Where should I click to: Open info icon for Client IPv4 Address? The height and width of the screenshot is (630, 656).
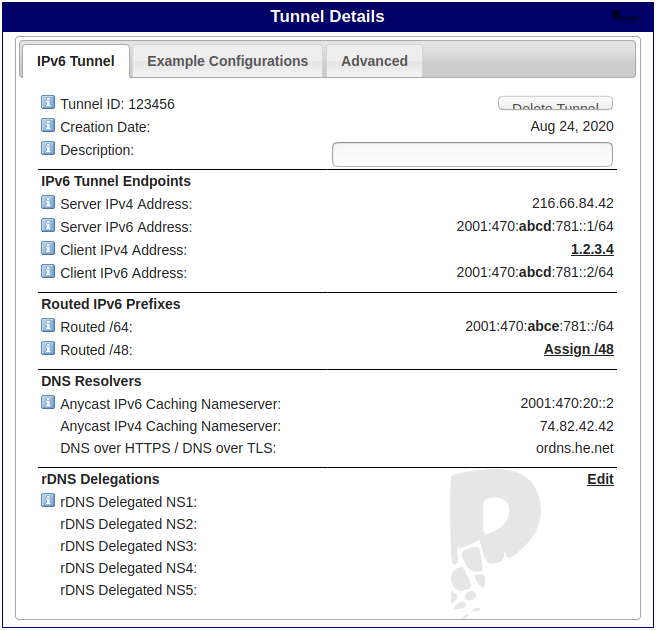point(48,248)
